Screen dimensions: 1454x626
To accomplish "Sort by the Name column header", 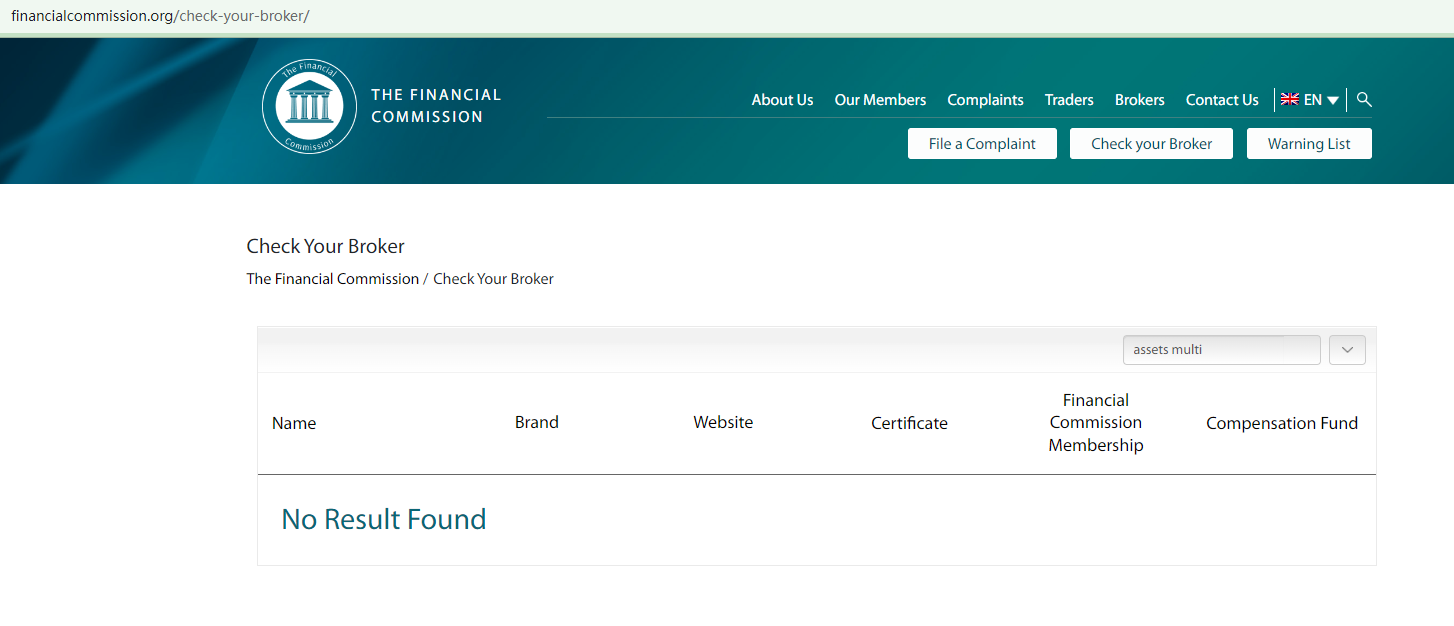I will (294, 423).
